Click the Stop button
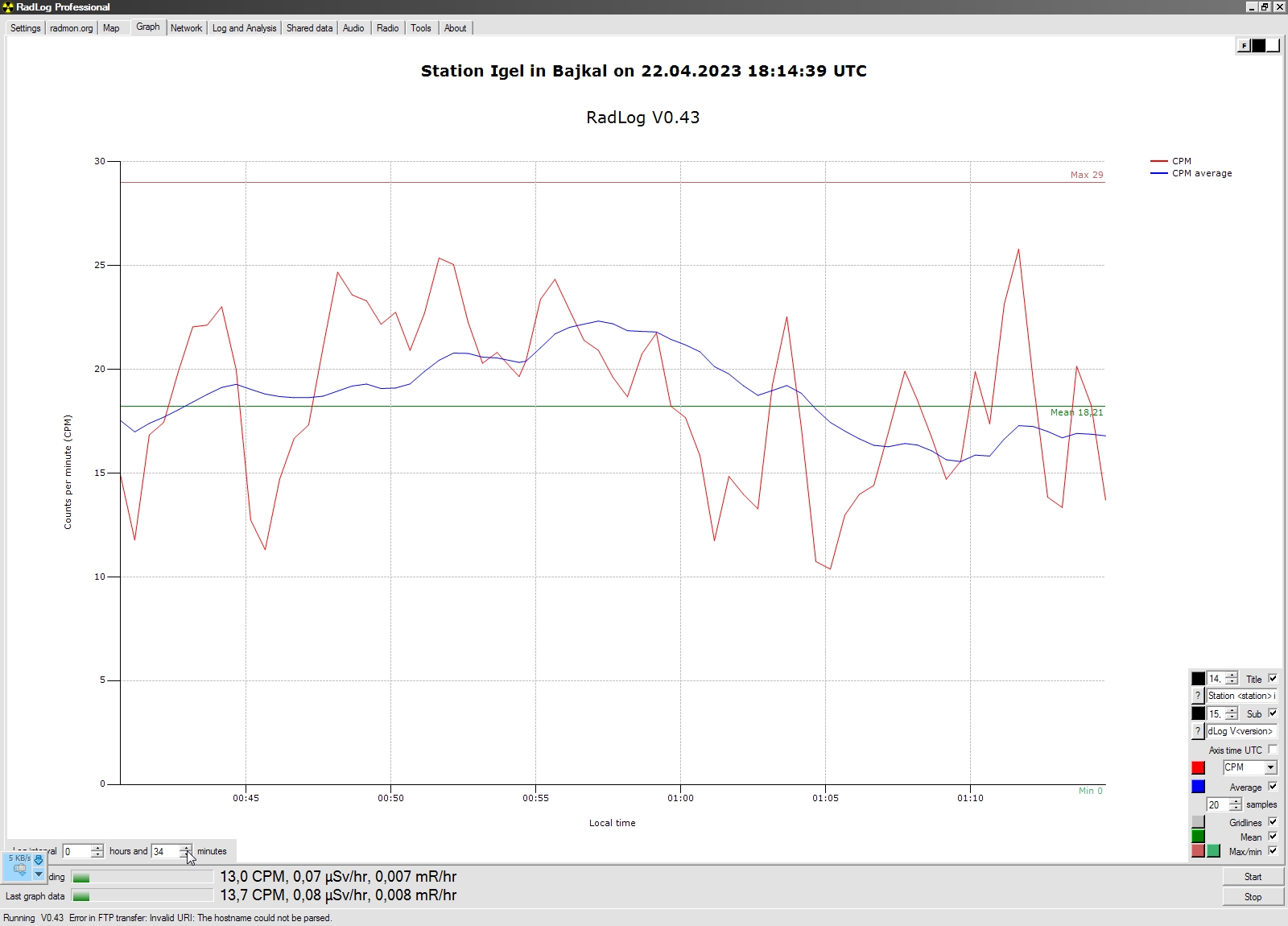Screen dimensions: 1288x926 tap(1253, 897)
